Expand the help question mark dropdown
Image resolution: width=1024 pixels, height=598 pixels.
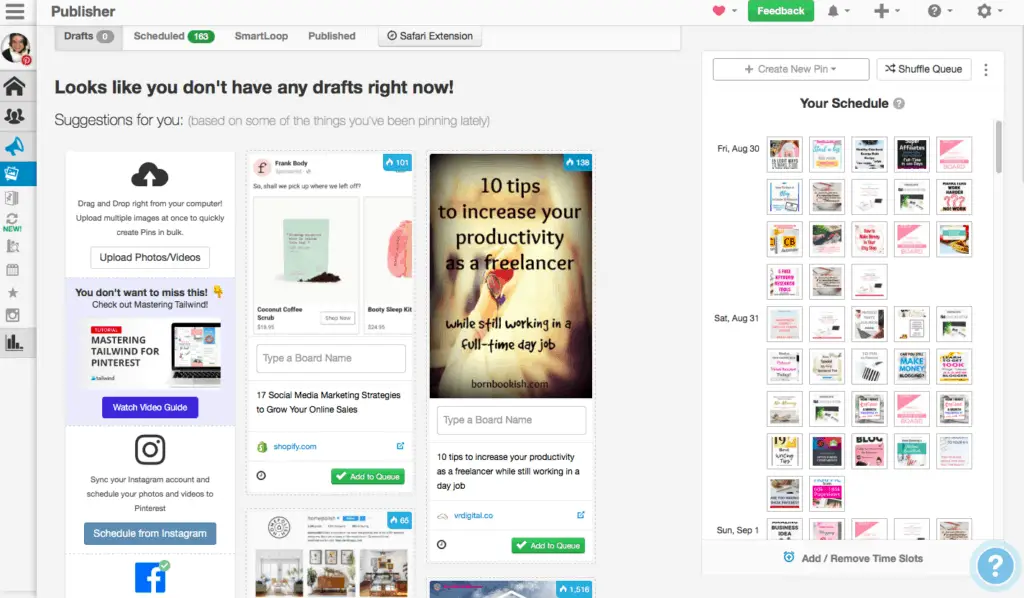[940, 11]
